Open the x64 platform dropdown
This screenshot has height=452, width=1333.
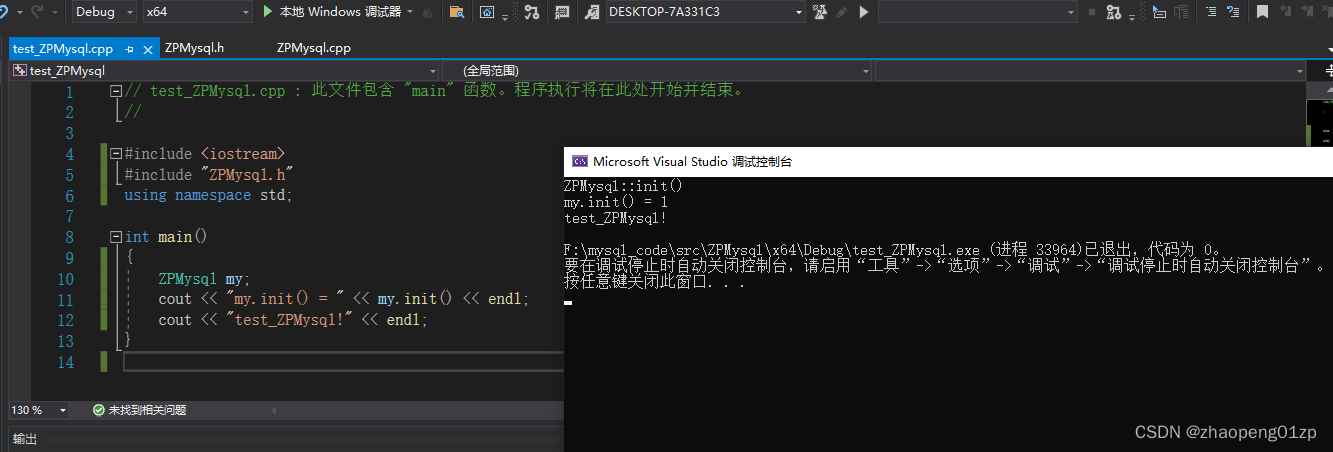tap(197, 12)
